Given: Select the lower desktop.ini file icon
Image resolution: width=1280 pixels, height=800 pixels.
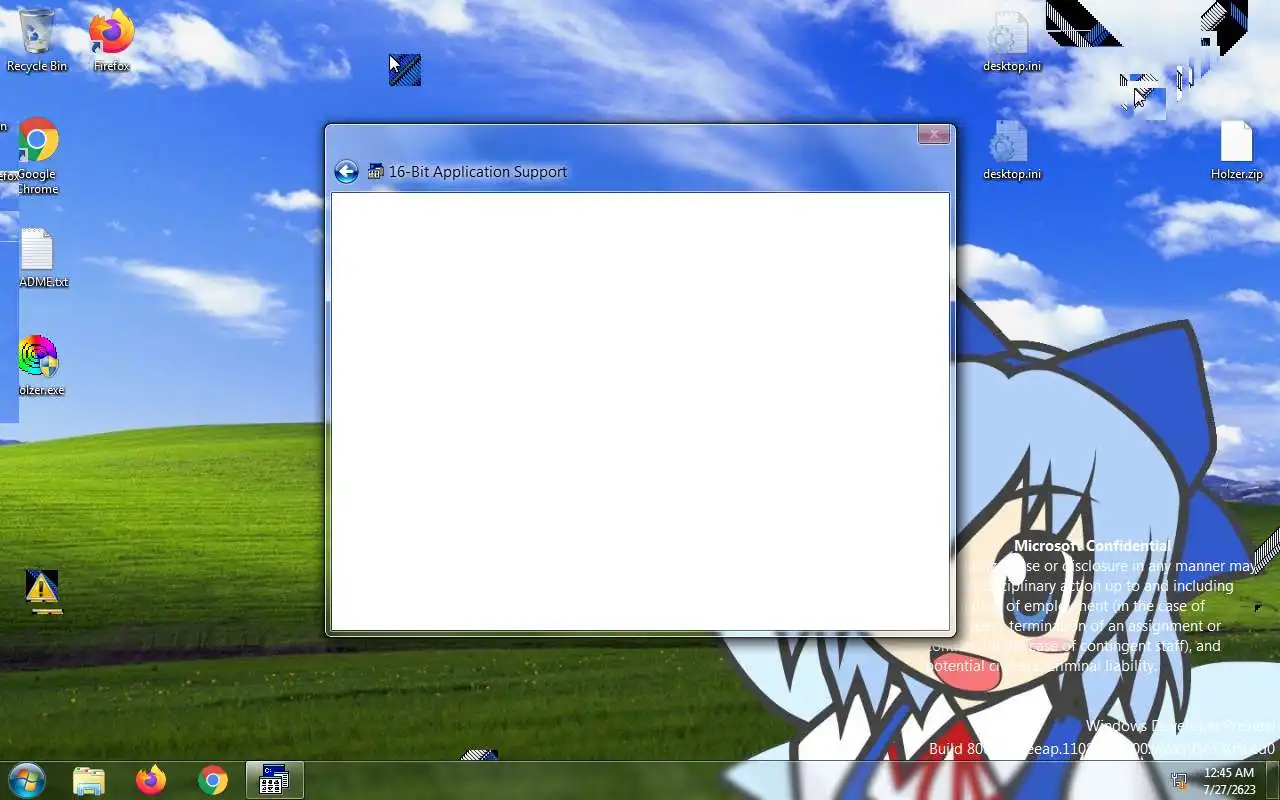Looking at the screenshot, I should 1011,150.
